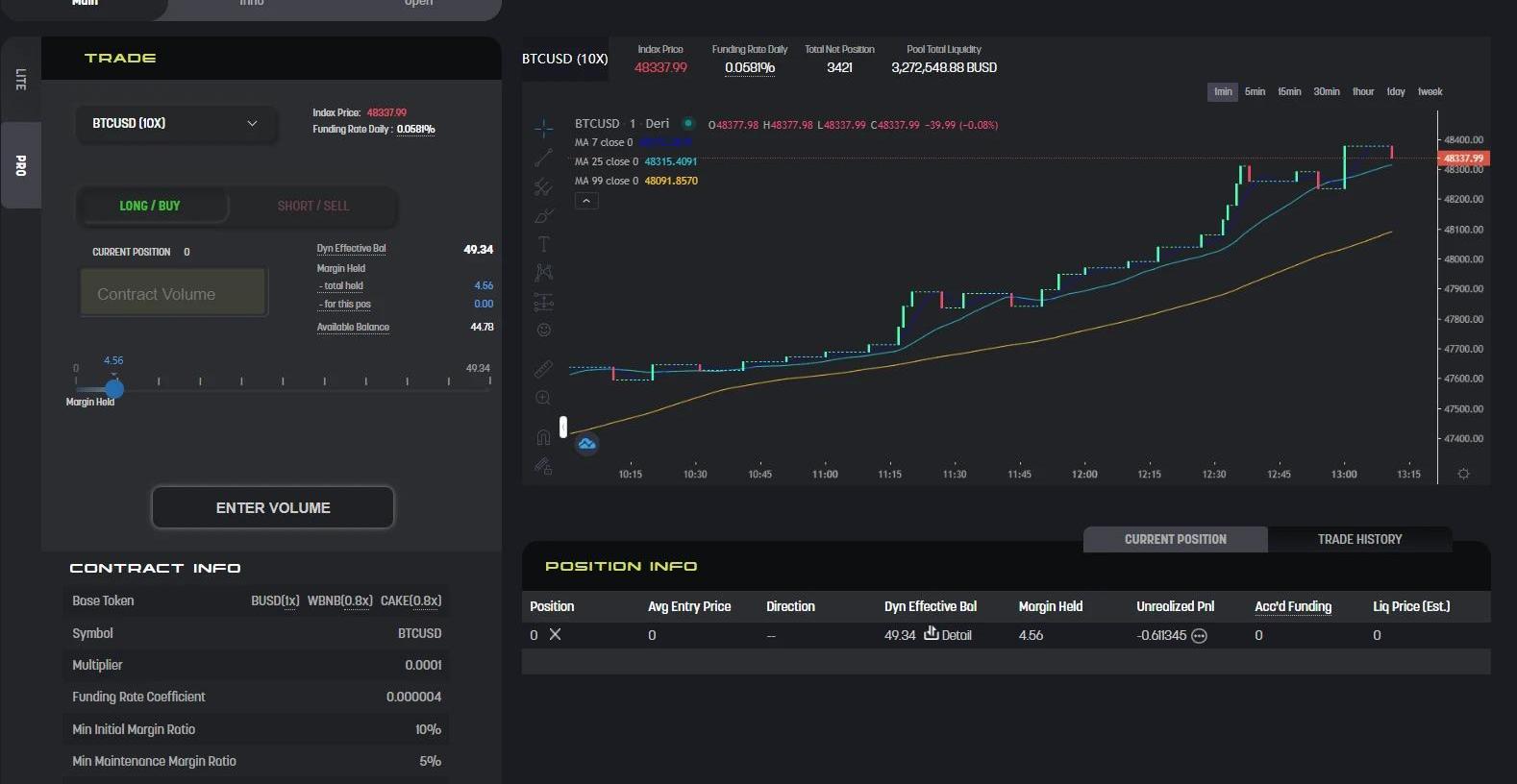Screen dimensions: 1517x784
Task: Click the Margin Held slider handle
Action: [x=114, y=389]
